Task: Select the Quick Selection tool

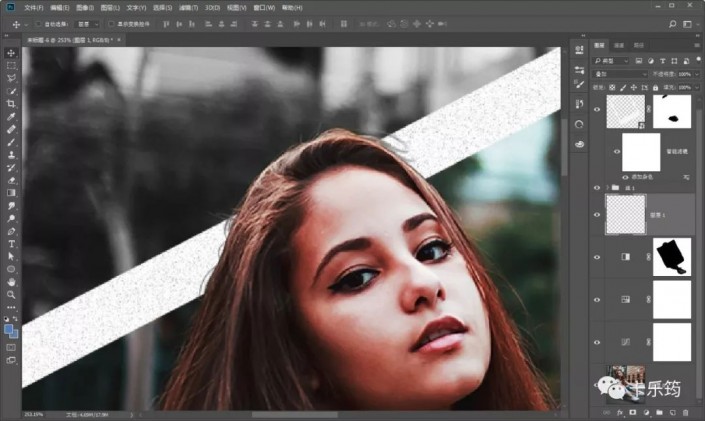Action: [11, 91]
